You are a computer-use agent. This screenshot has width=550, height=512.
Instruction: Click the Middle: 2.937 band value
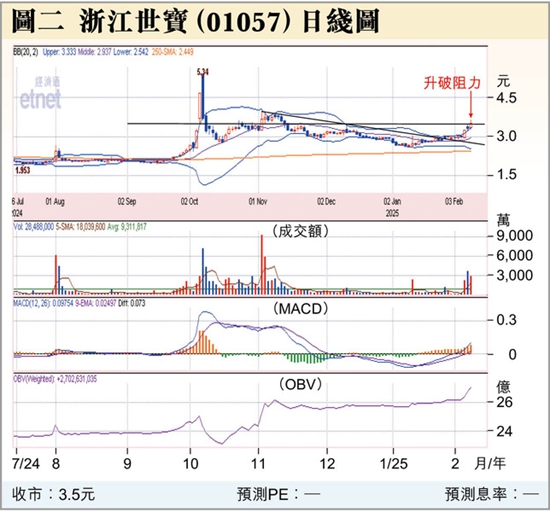[x=94, y=52]
